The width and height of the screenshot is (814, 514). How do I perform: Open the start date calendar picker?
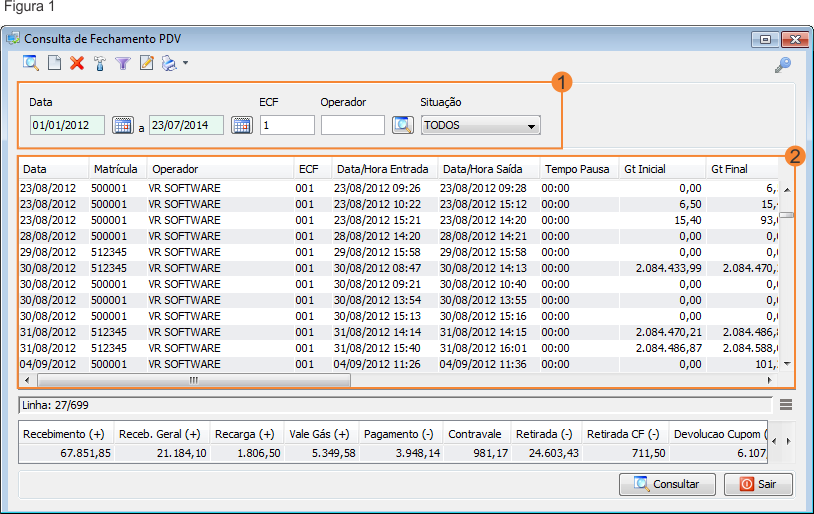click(x=122, y=125)
